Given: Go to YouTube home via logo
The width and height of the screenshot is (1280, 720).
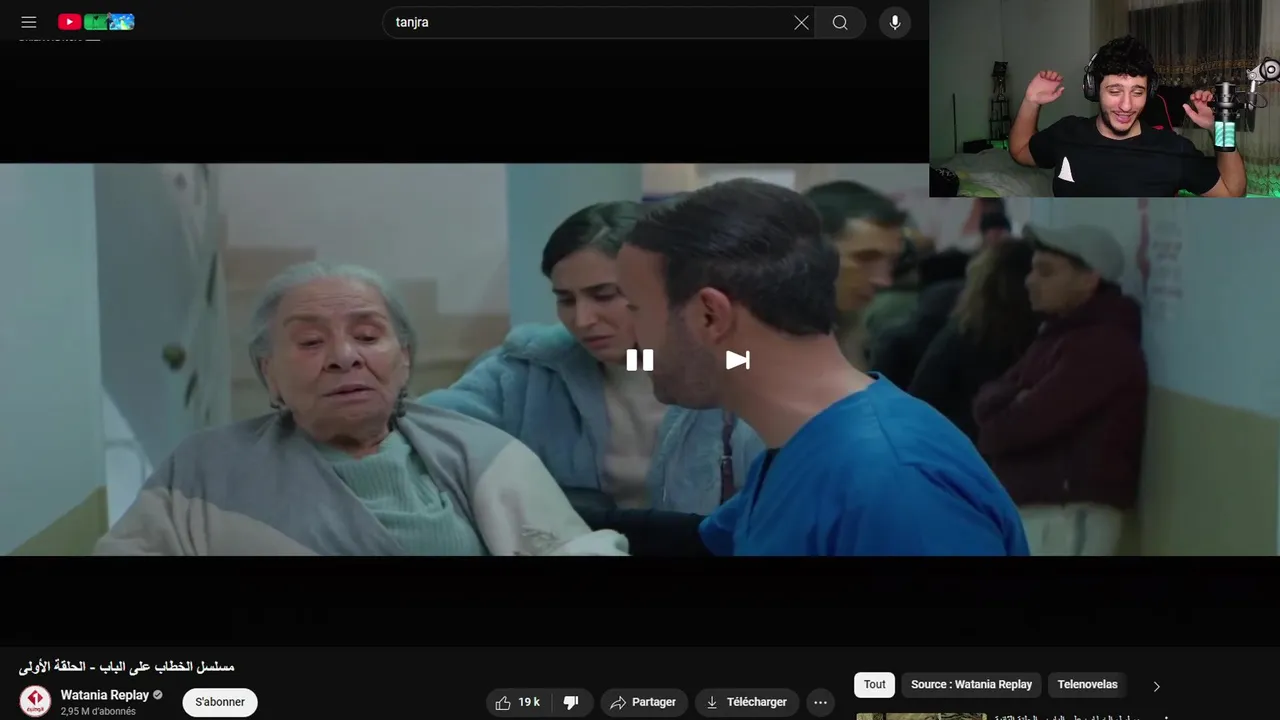Looking at the screenshot, I should [96, 22].
